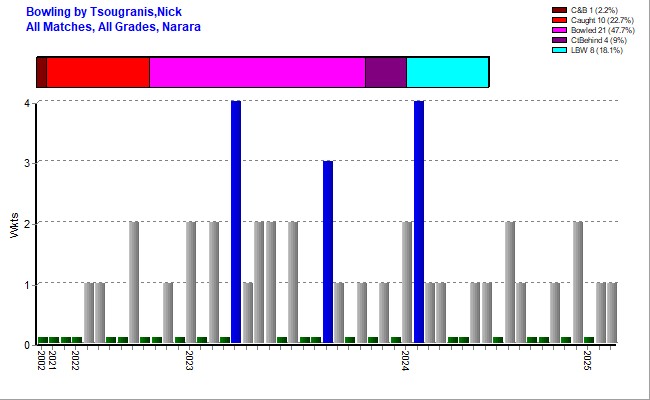Click the first blue 4-wicket bar after 2023
Image resolution: width=650 pixels, height=400 pixels.
point(236,222)
